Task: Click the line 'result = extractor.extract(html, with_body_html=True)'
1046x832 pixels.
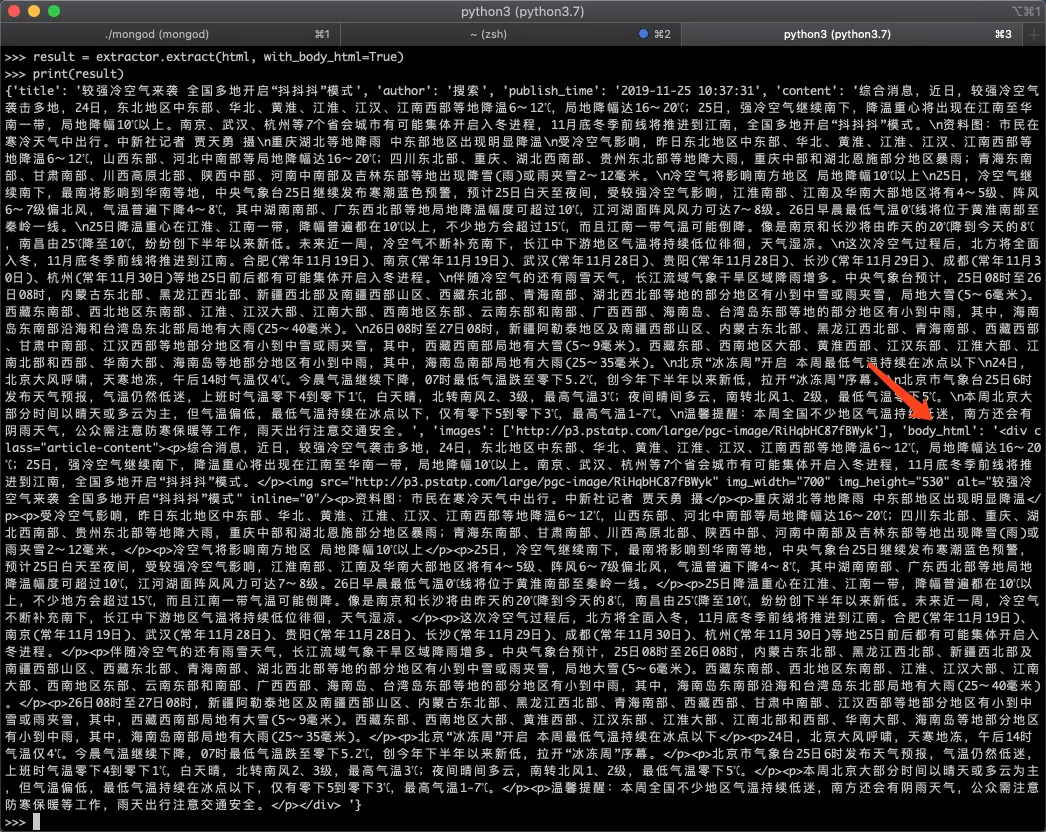Action: [x=218, y=57]
